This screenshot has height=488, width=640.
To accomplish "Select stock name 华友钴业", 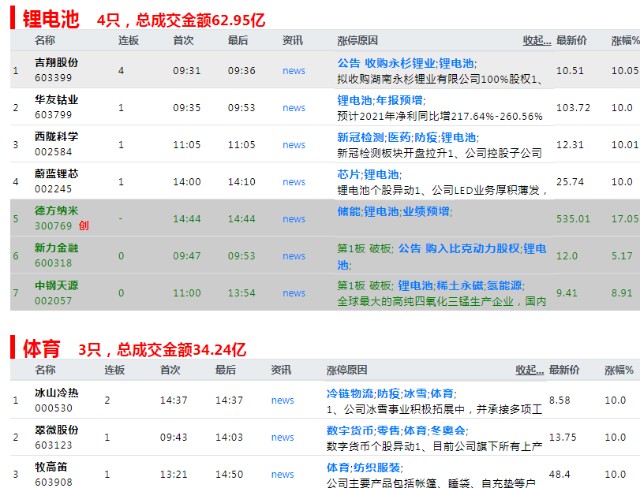I will (56, 100).
